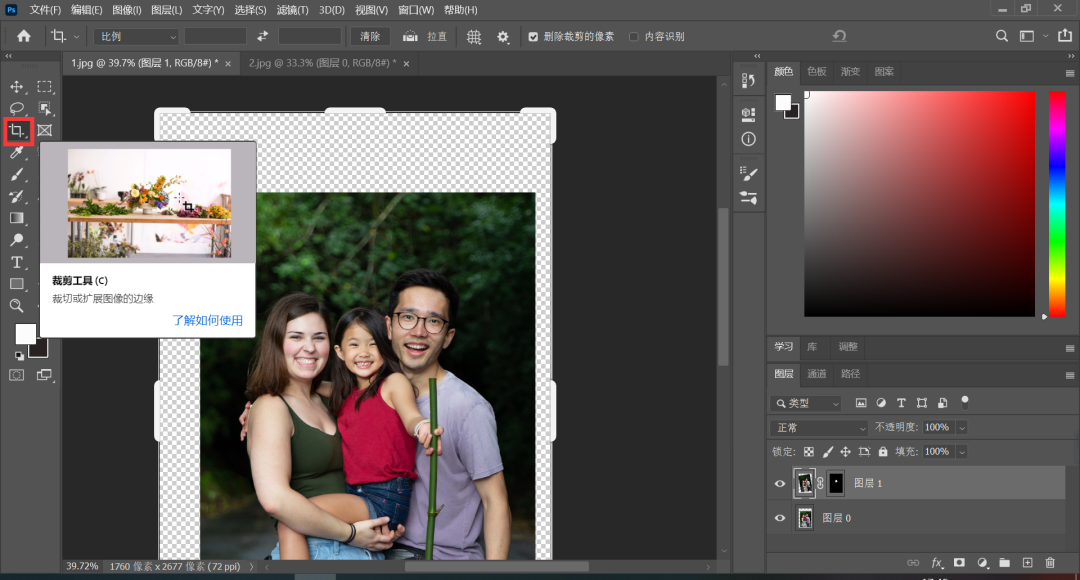This screenshot has height=580, width=1080.
Task: Open the 滤镜(T) menu
Action: pyautogui.click(x=292, y=10)
